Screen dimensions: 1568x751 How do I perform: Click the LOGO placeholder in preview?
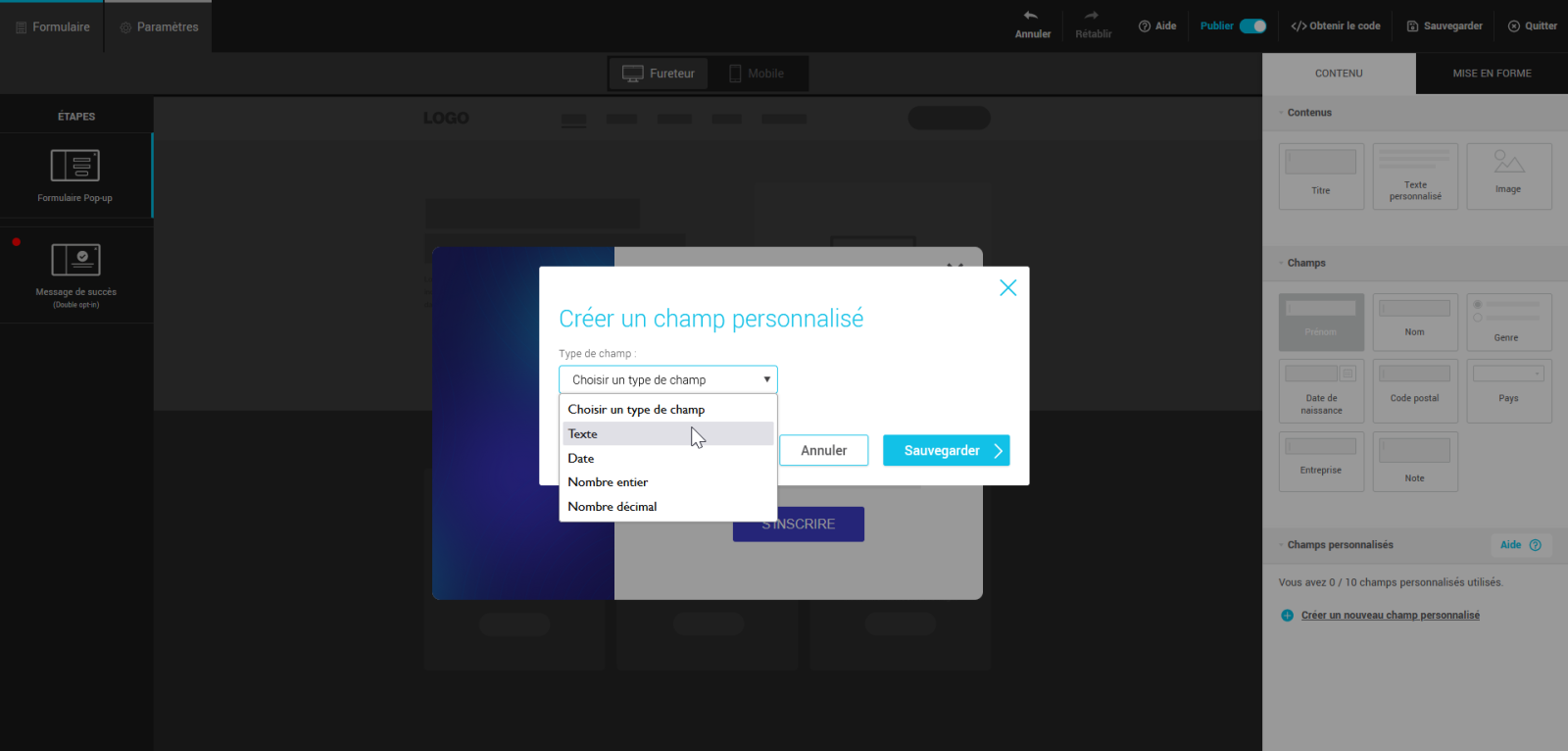coord(446,118)
